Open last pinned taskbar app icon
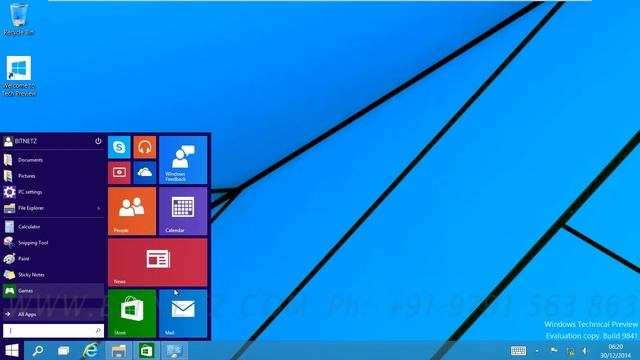Screen dimensions: 640x360 point(174,351)
